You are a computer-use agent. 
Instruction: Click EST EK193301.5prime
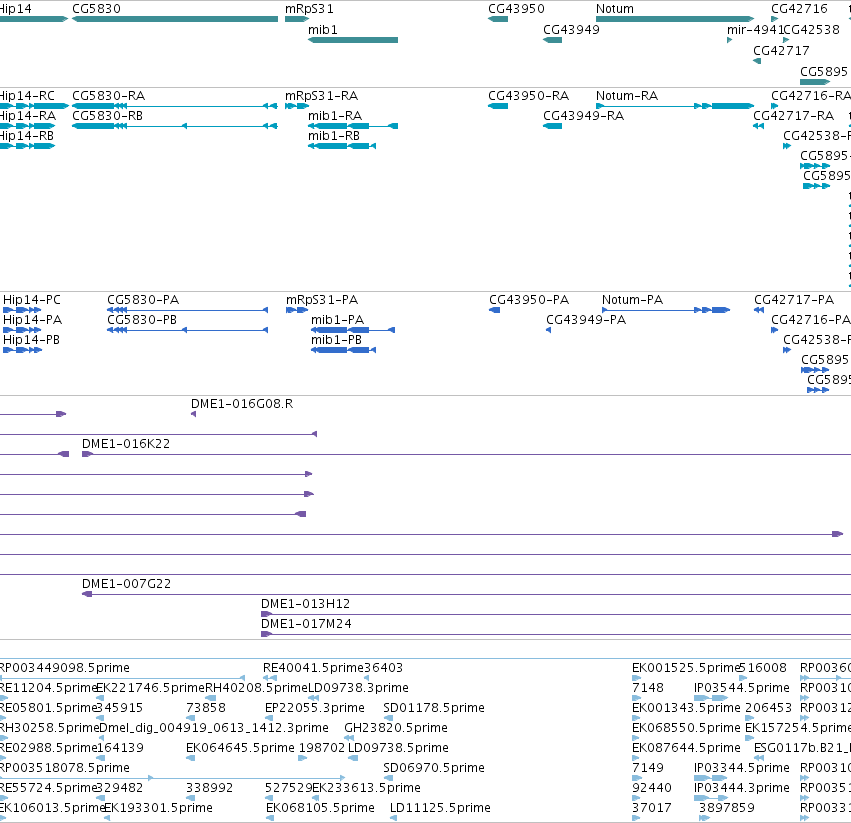(107, 818)
